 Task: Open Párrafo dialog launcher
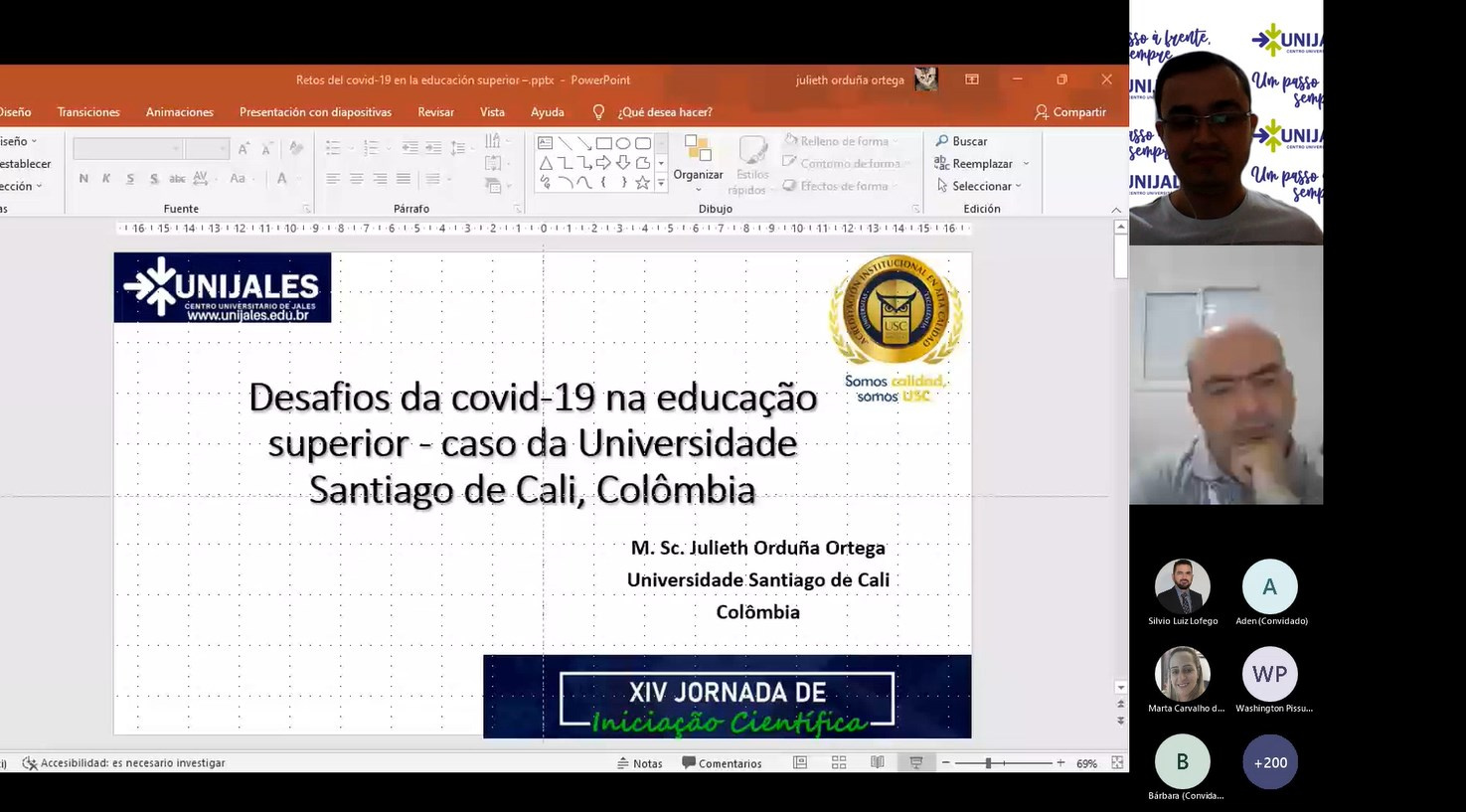pos(518,209)
